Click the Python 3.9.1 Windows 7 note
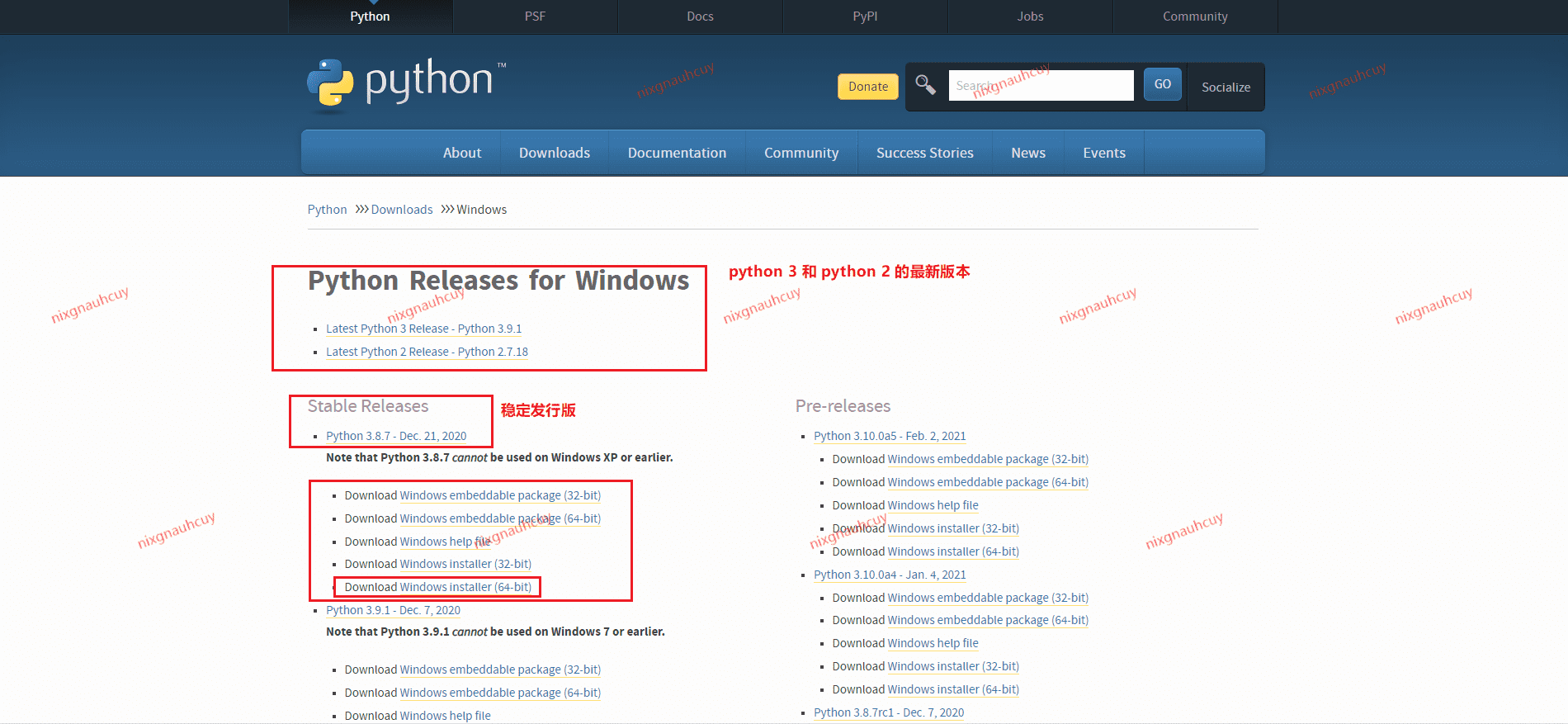The width and height of the screenshot is (1568, 724). tap(495, 632)
